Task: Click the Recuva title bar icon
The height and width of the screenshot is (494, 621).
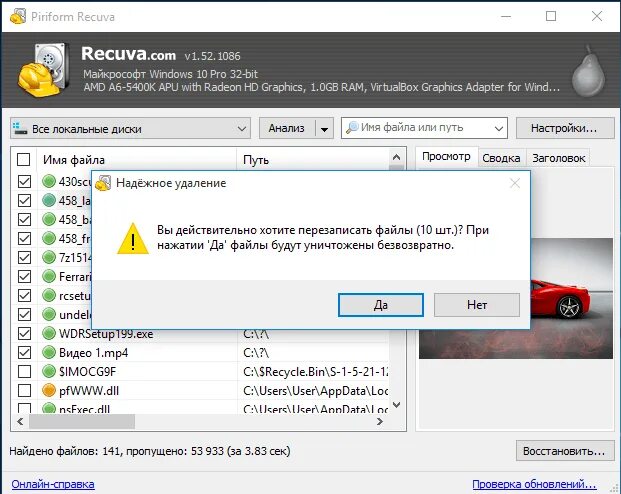Action: (18, 17)
